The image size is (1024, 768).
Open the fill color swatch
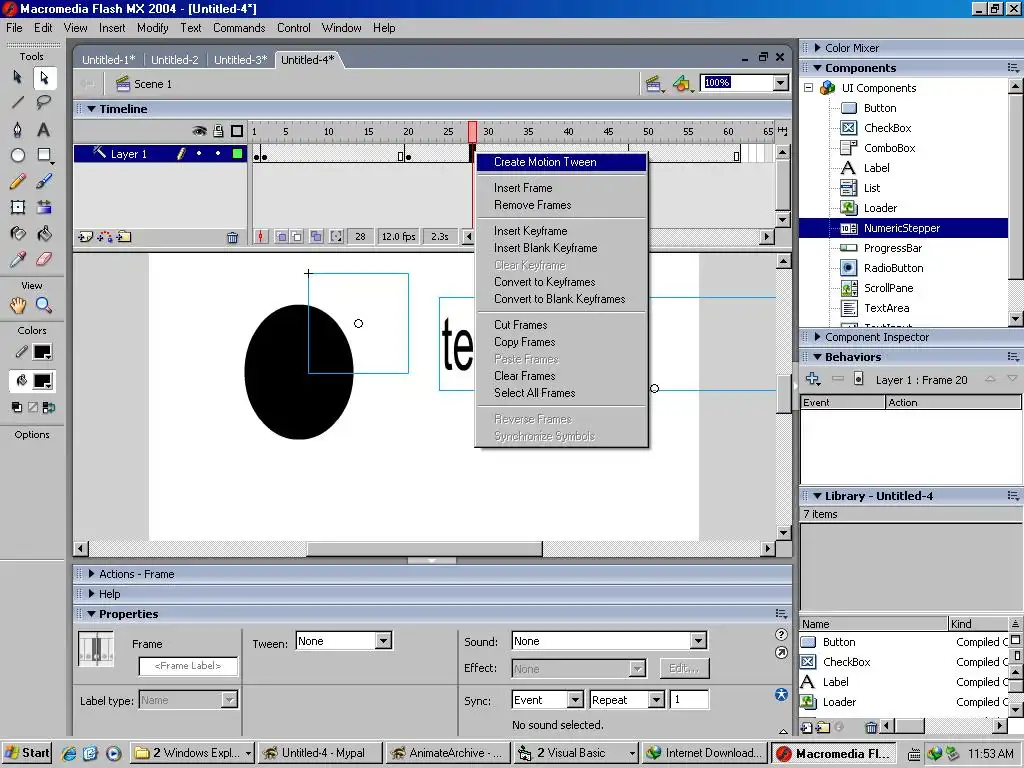coord(42,381)
